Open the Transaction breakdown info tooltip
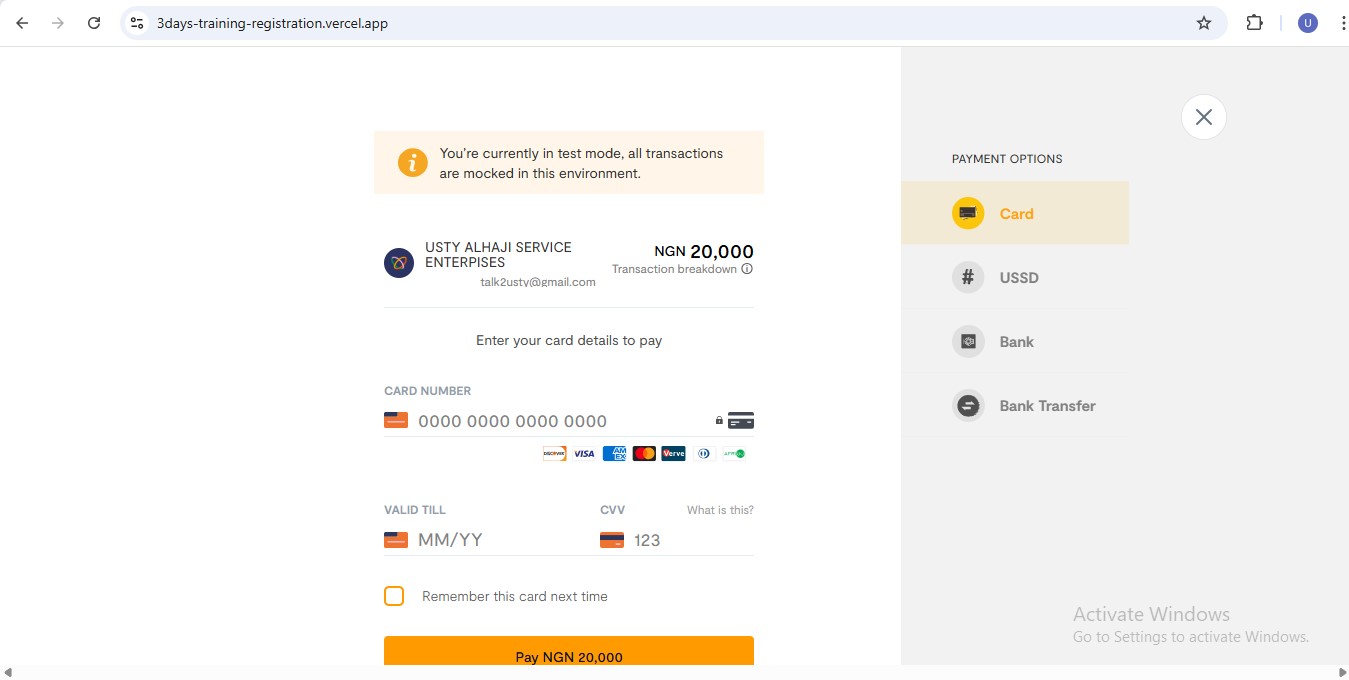This screenshot has width=1349, height=680. click(x=747, y=268)
